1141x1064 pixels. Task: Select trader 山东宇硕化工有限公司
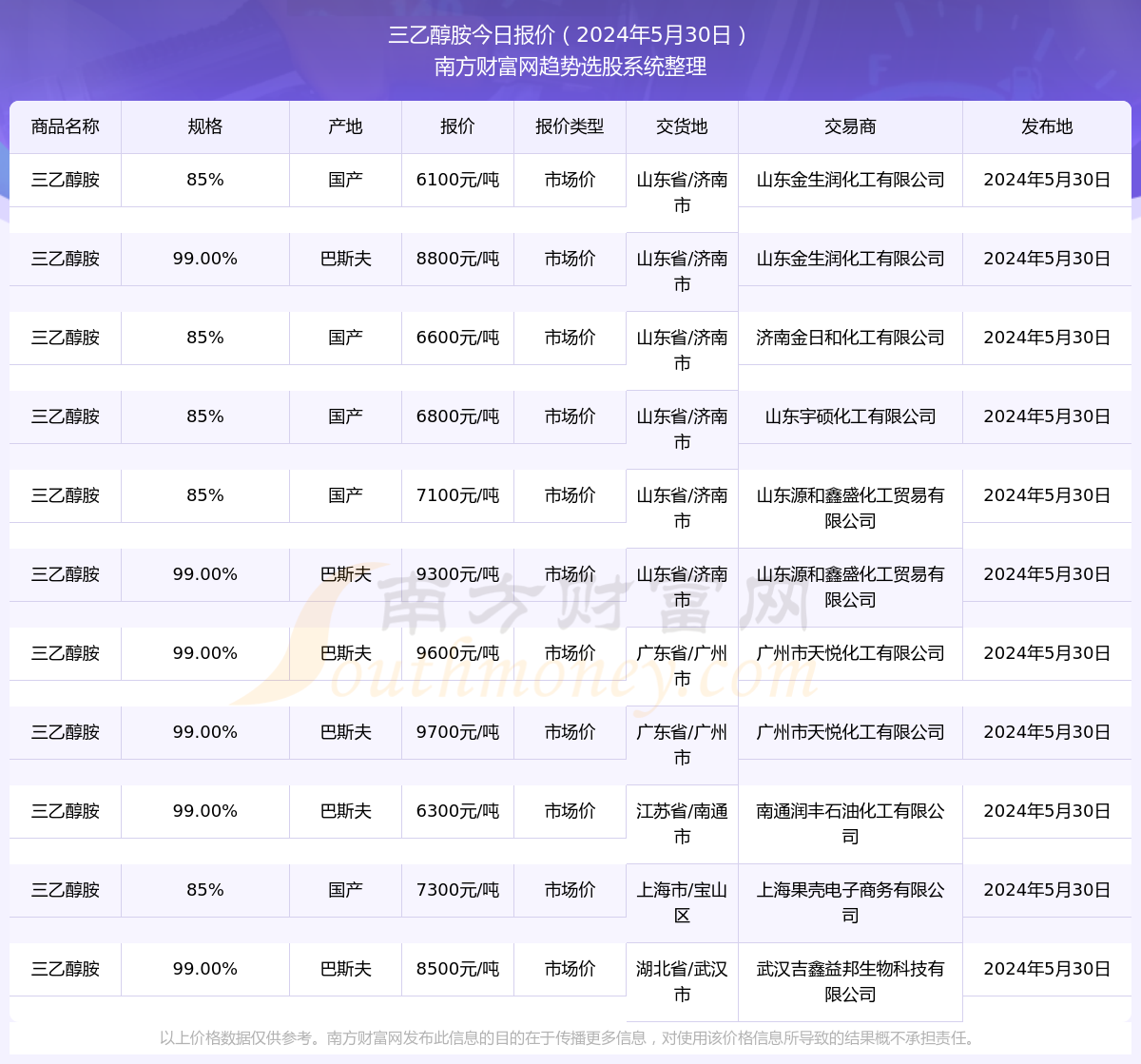[850, 416]
